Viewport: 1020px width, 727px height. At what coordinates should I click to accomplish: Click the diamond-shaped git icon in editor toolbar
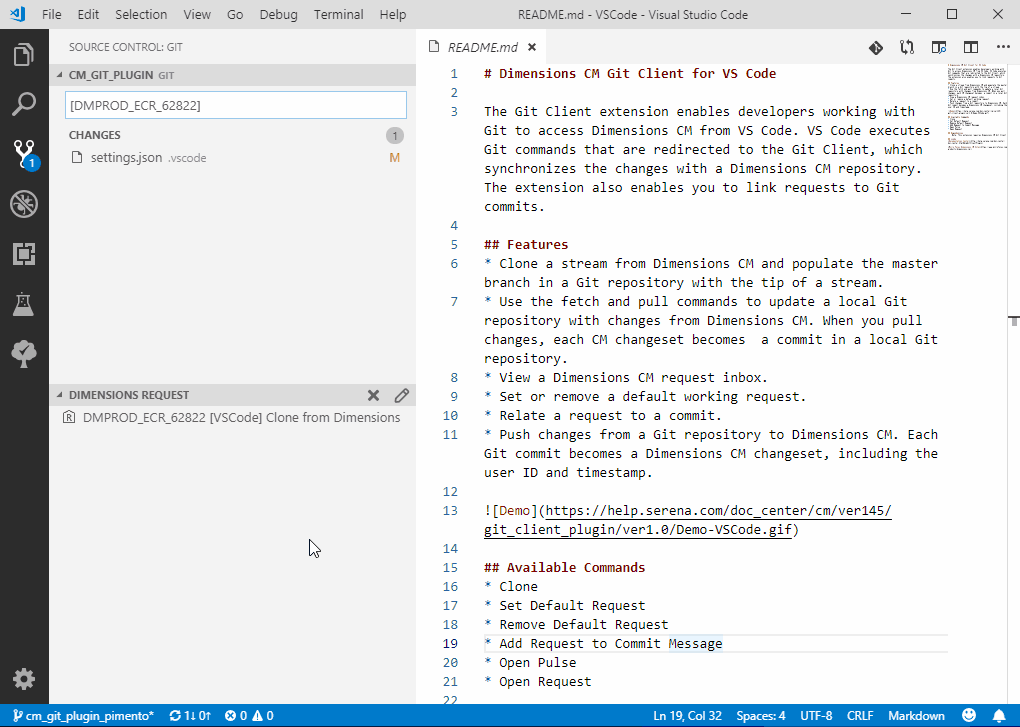(876, 47)
